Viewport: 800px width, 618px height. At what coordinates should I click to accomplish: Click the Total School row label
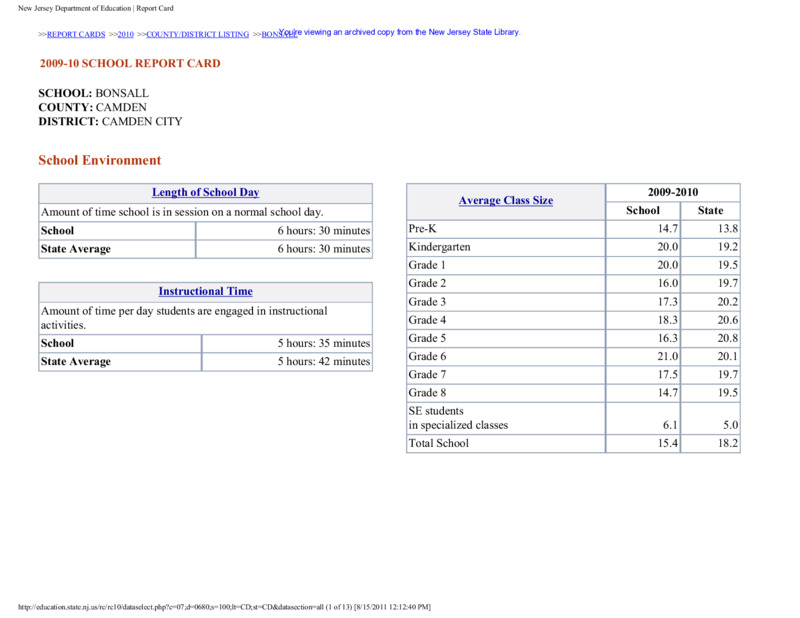(x=438, y=443)
